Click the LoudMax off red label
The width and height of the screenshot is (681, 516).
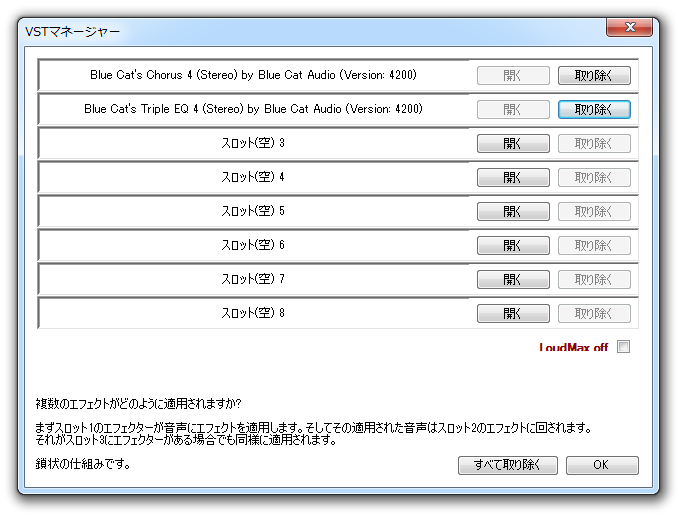[573, 347]
